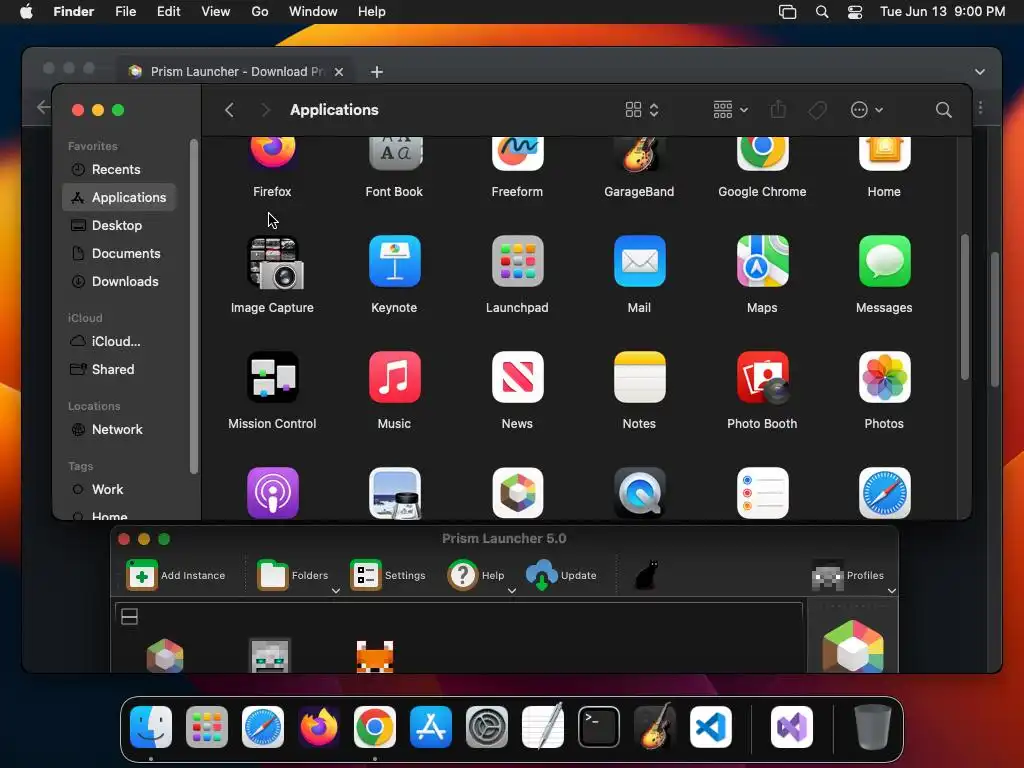The image size is (1024, 768).
Task: Open the Safari icon in the Applications grid
Action: click(884, 493)
